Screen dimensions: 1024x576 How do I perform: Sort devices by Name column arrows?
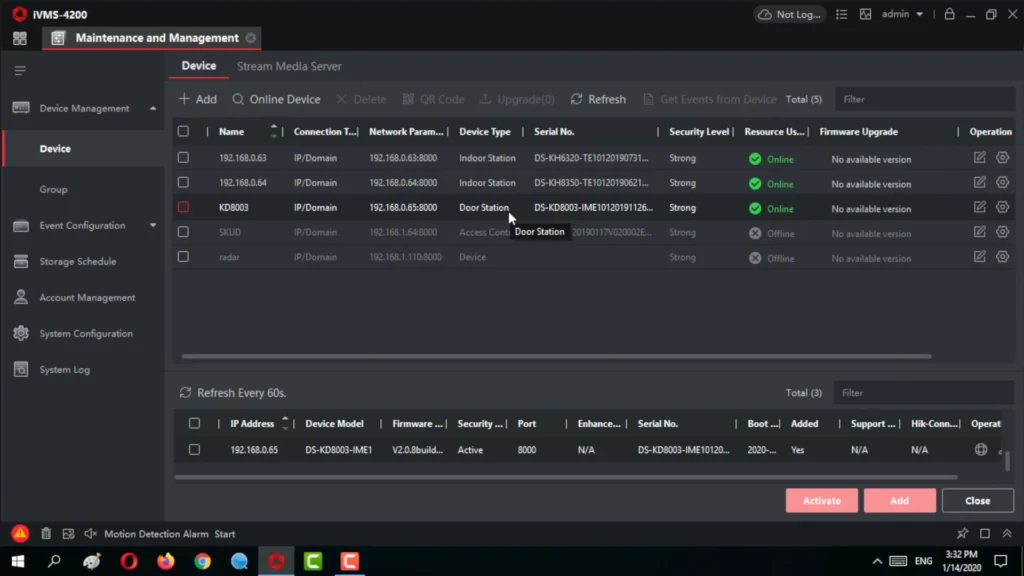click(274, 131)
